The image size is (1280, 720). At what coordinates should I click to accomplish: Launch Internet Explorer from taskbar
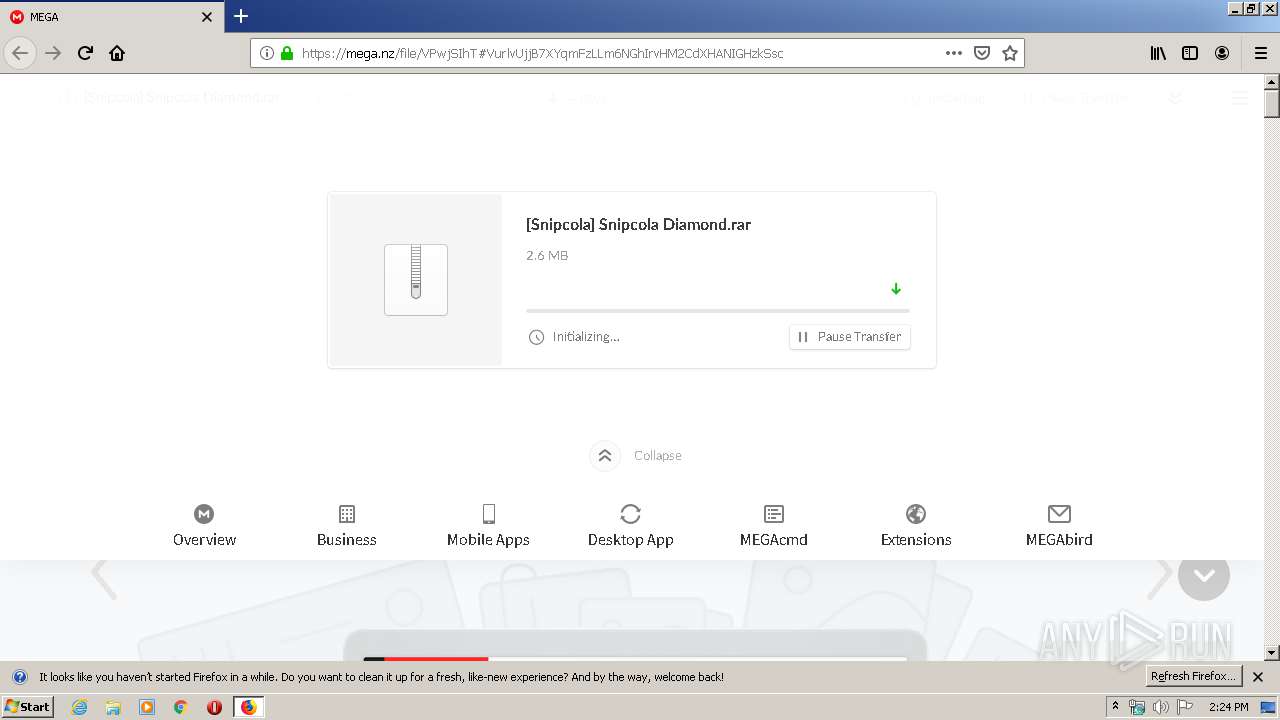click(x=79, y=707)
